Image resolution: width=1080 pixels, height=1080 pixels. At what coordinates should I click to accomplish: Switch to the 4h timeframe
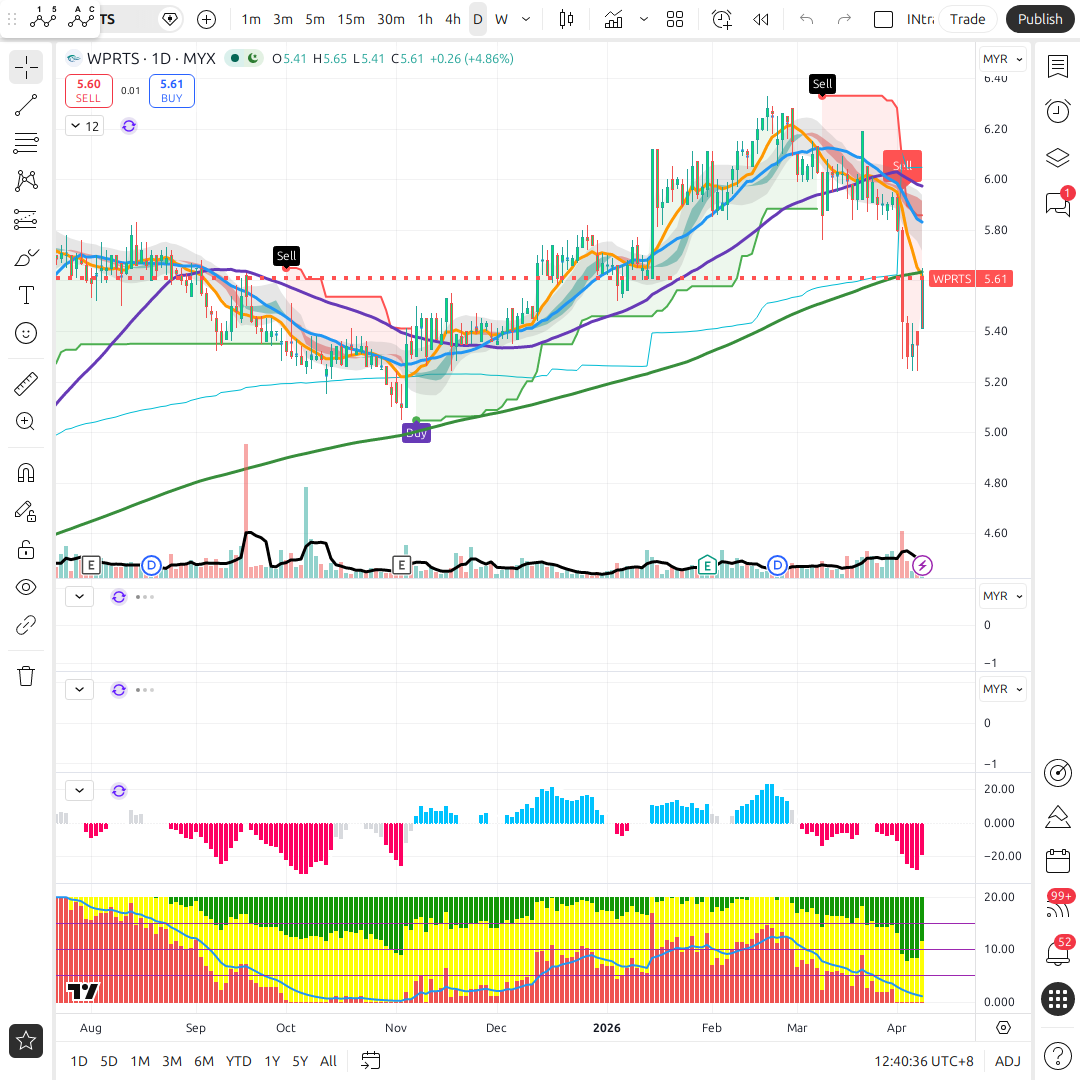pyautogui.click(x=453, y=19)
